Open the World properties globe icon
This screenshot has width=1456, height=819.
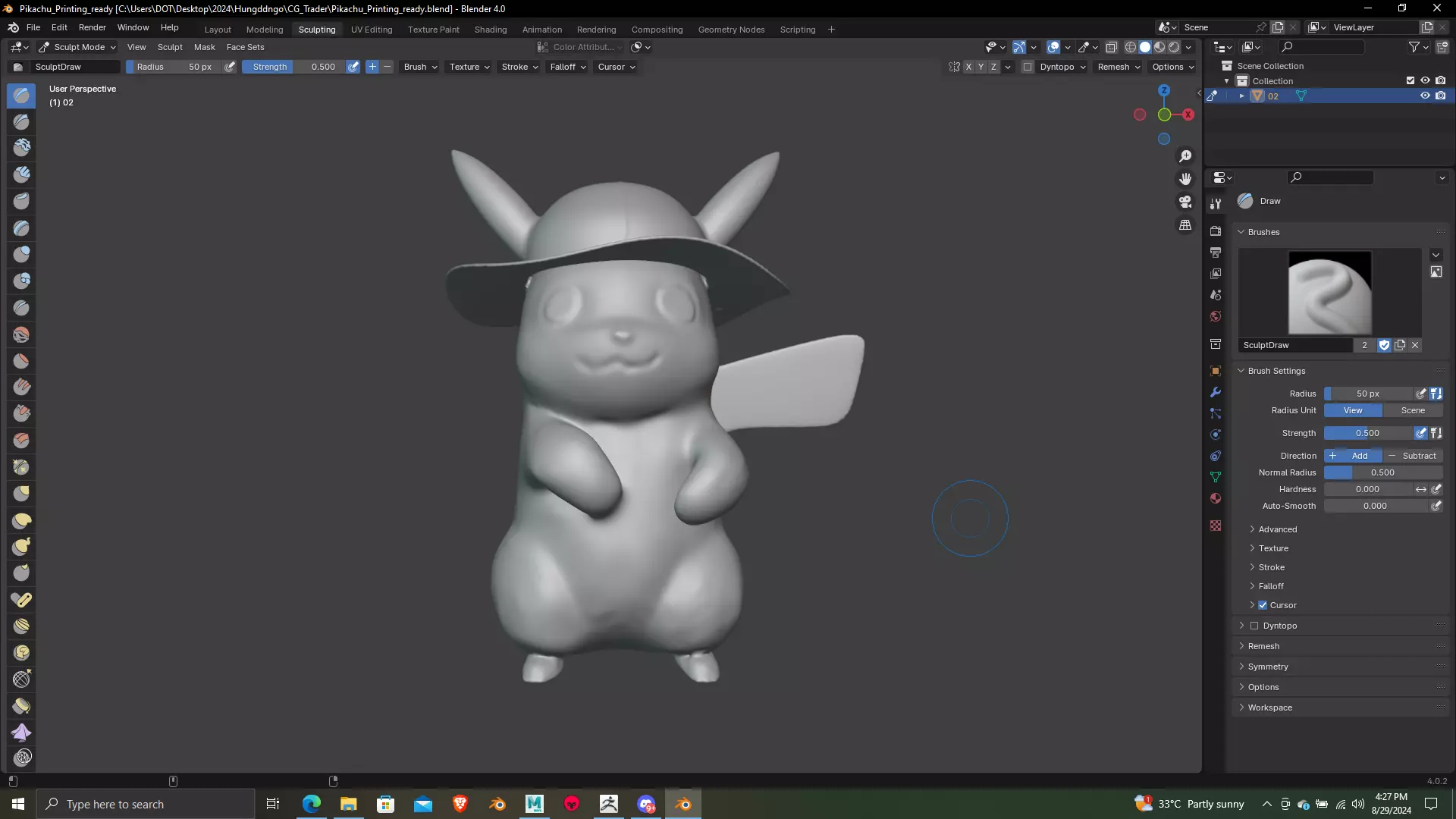pos(1216,316)
